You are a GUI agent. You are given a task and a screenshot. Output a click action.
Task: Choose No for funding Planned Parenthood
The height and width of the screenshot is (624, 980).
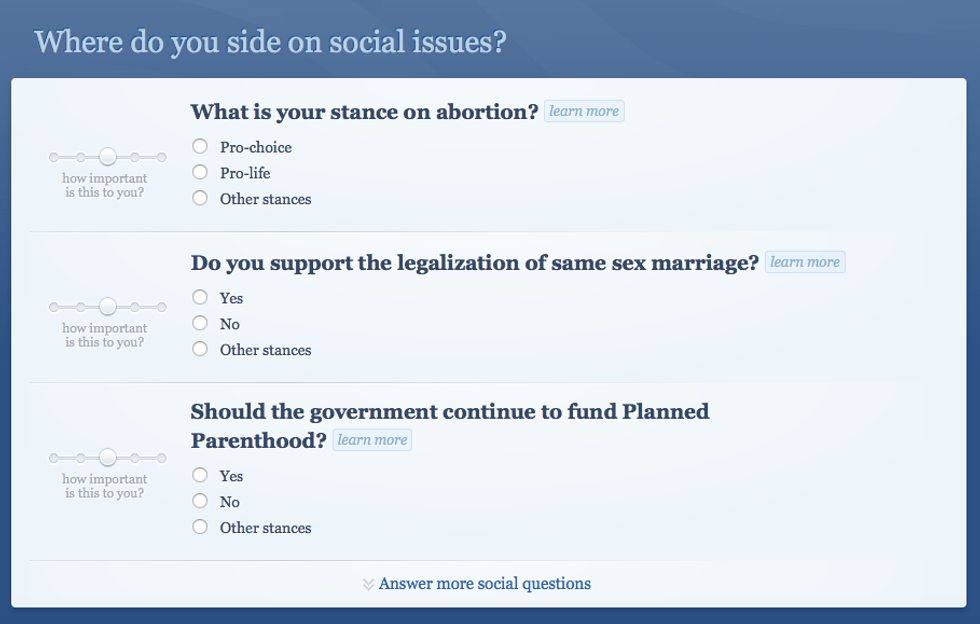point(200,502)
